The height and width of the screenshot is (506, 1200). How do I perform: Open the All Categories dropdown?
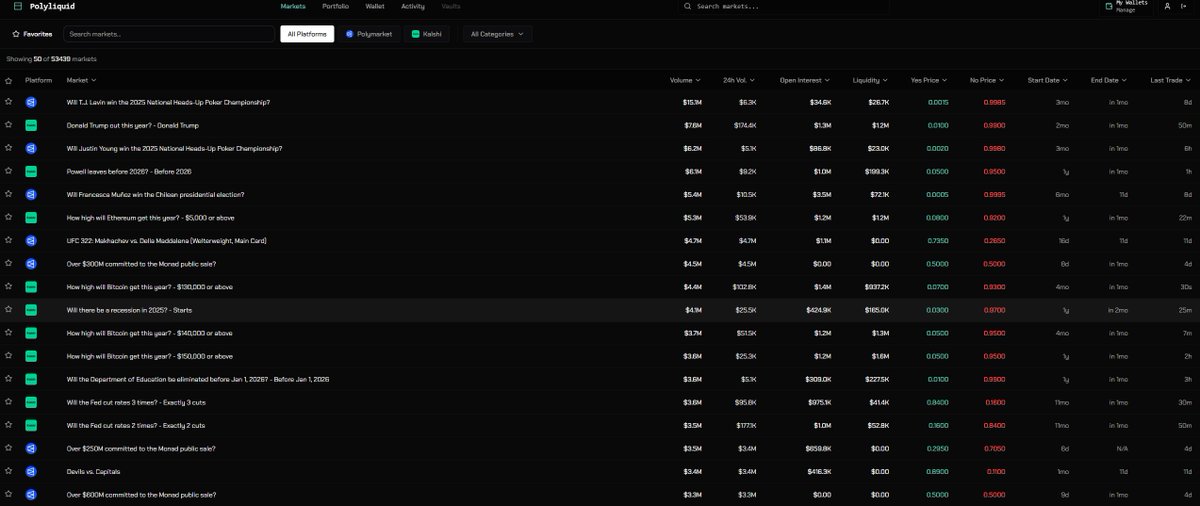point(497,34)
